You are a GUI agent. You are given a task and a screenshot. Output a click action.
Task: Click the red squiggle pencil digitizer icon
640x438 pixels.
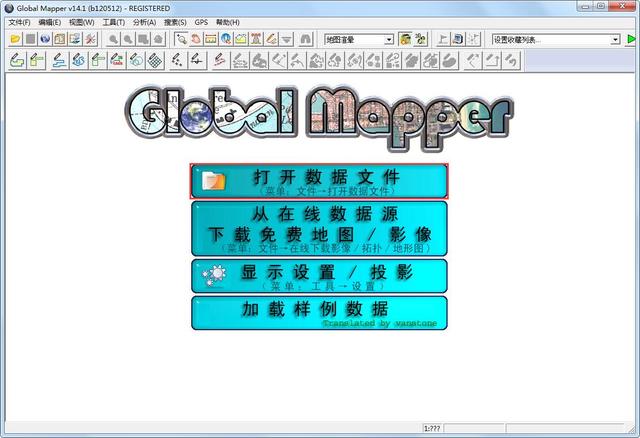[220, 60]
